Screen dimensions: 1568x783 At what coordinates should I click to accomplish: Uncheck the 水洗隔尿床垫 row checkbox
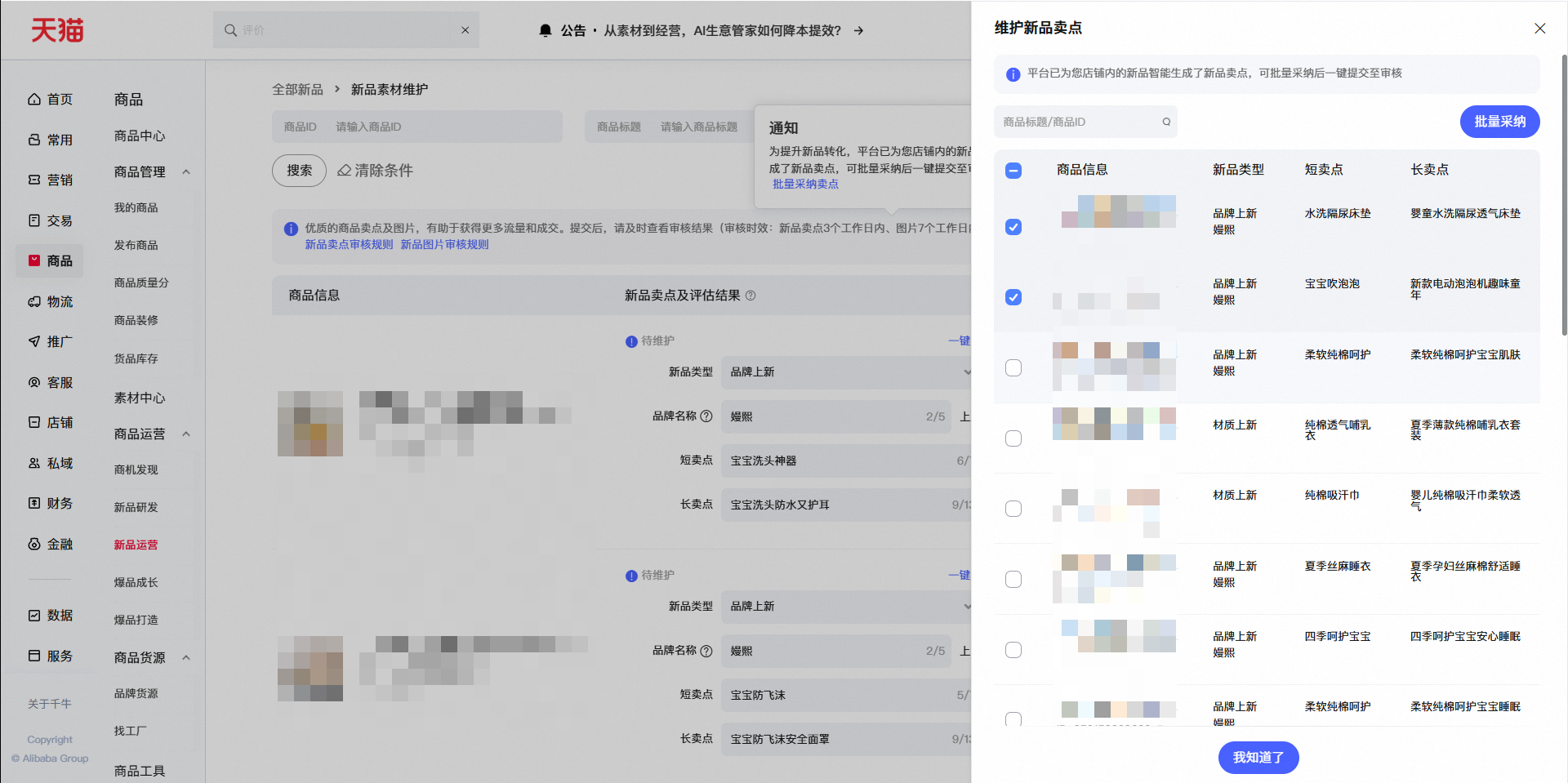click(x=1013, y=227)
